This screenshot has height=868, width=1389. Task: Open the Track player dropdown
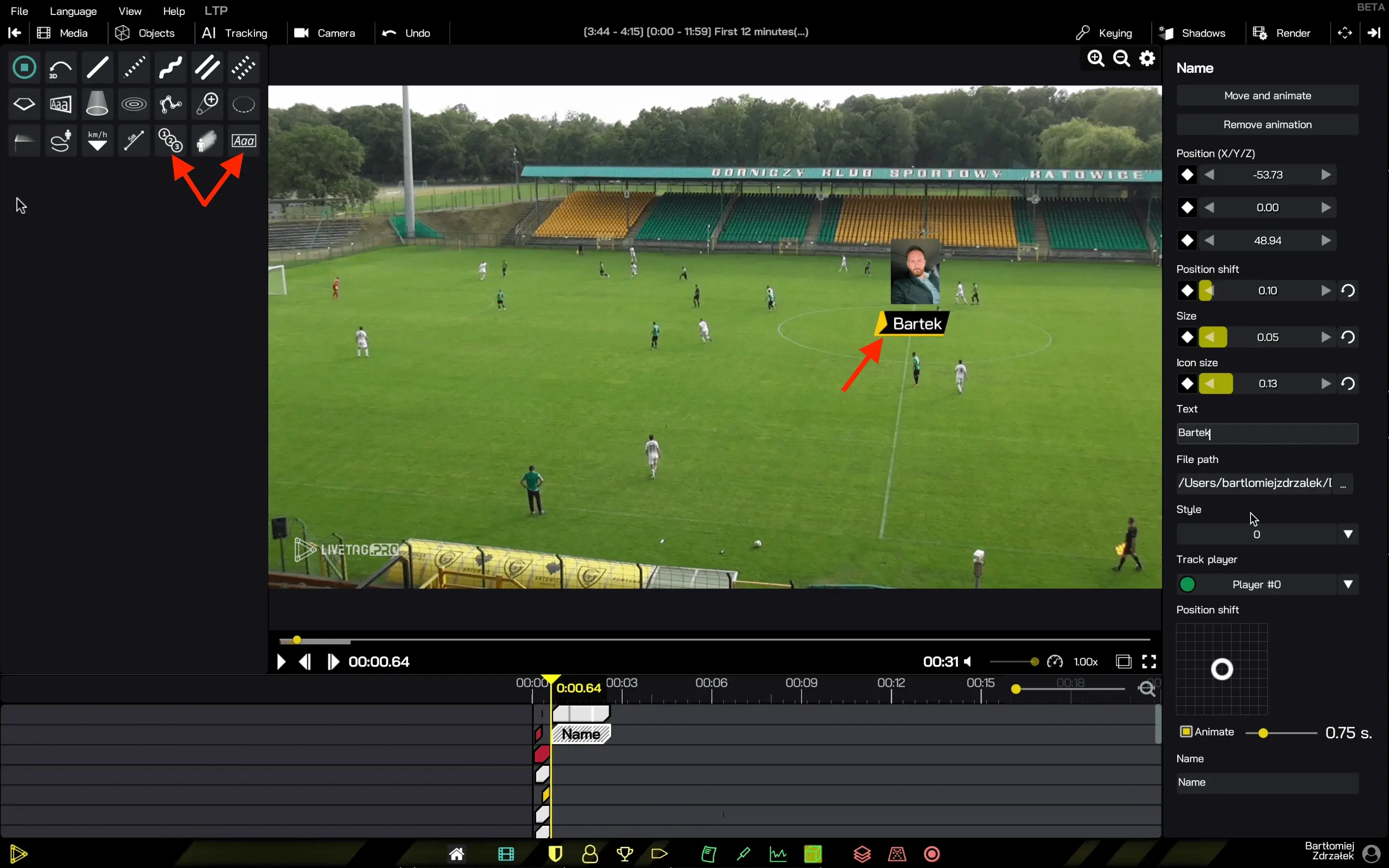[1348, 584]
